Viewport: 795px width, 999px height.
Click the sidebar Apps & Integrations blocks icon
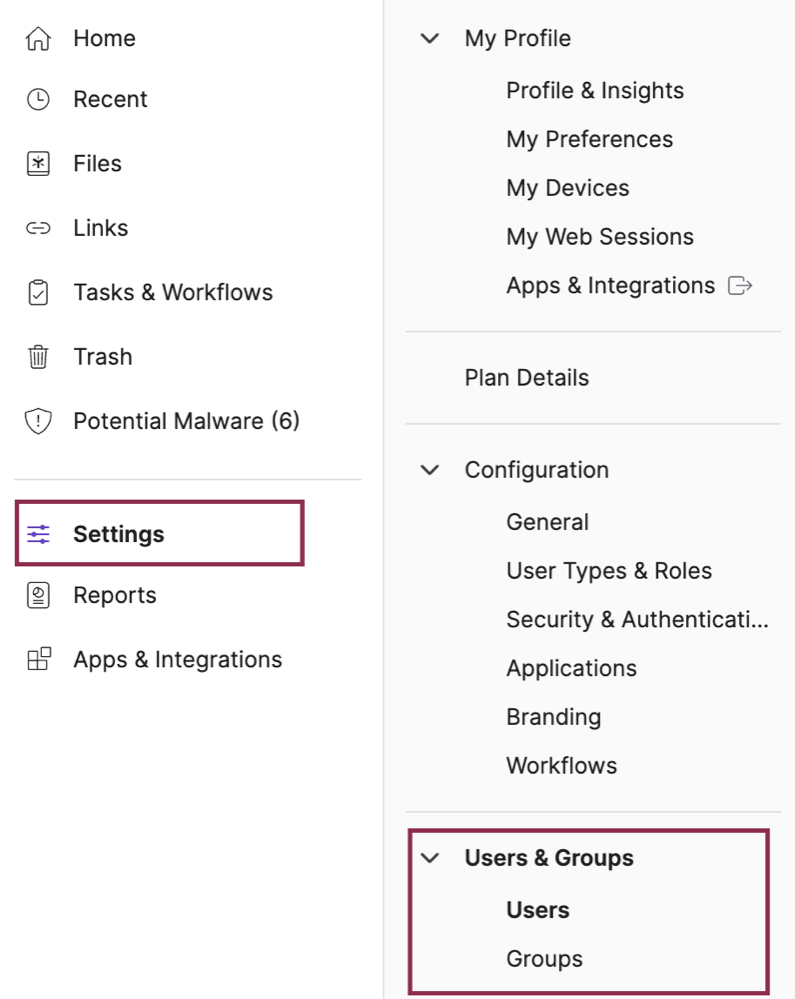(x=38, y=659)
